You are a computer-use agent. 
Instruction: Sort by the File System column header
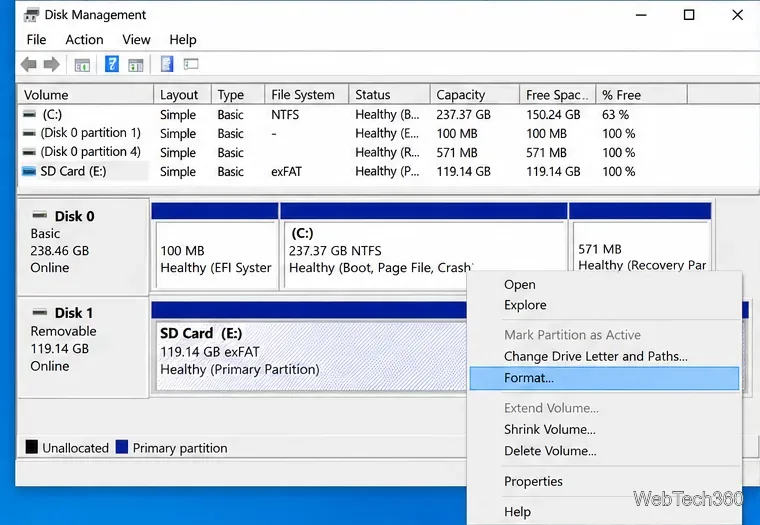point(307,95)
